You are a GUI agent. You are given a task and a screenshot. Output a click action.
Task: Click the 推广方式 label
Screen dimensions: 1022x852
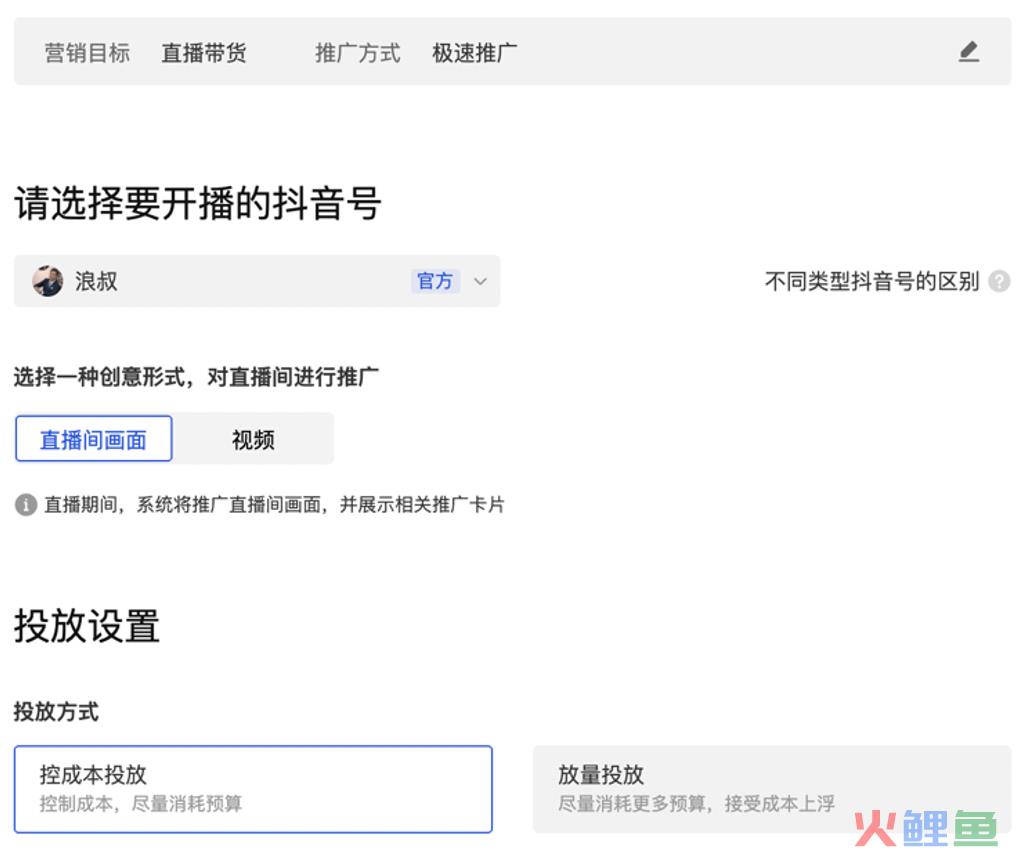pyautogui.click(x=357, y=53)
